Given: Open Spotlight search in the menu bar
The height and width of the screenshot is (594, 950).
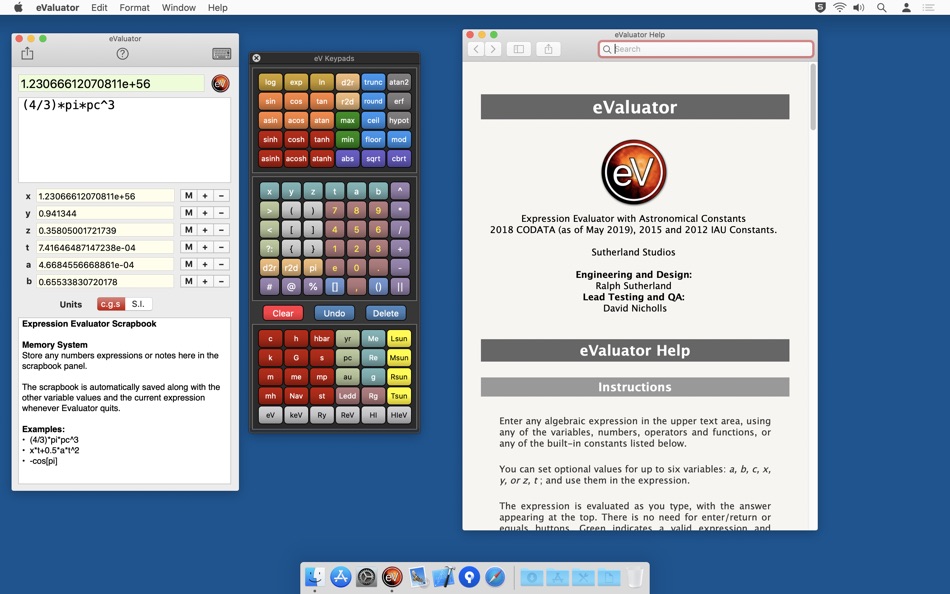Looking at the screenshot, I should click(882, 7).
